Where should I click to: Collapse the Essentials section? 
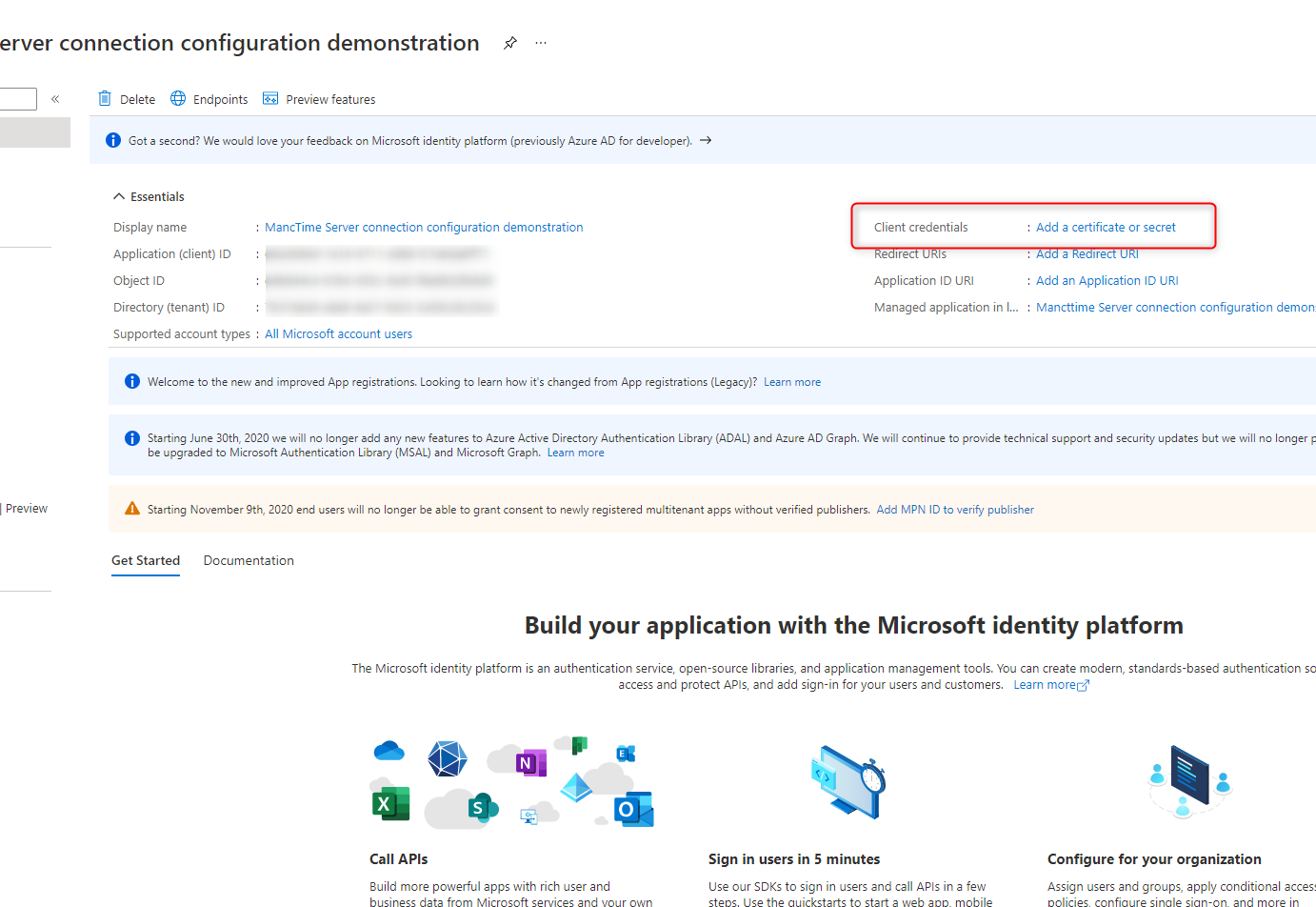pyautogui.click(x=119, y=196)
